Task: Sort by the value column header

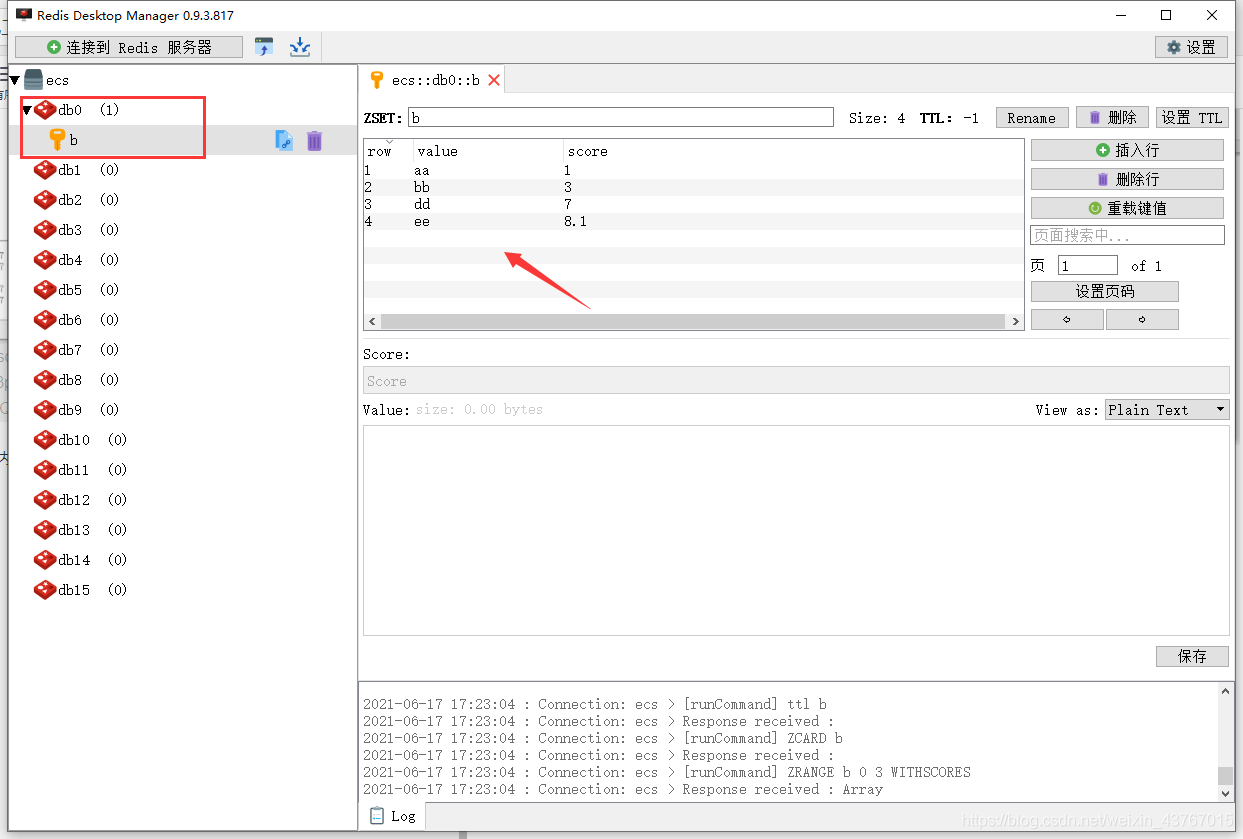Action: 488,151
